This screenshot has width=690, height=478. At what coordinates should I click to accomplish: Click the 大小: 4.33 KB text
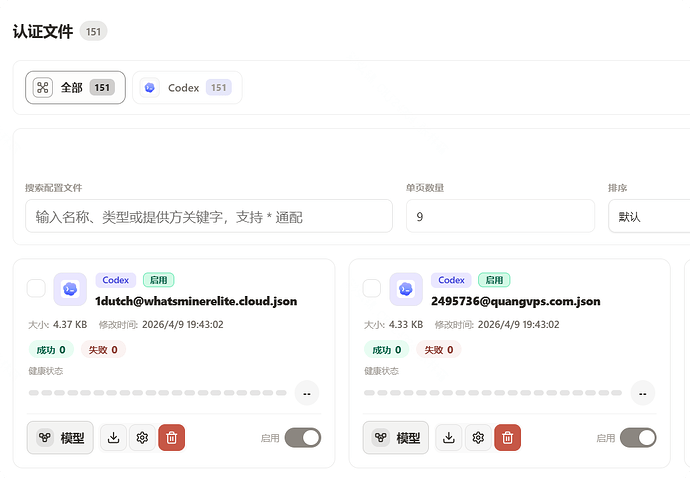(x=393, y=325)
